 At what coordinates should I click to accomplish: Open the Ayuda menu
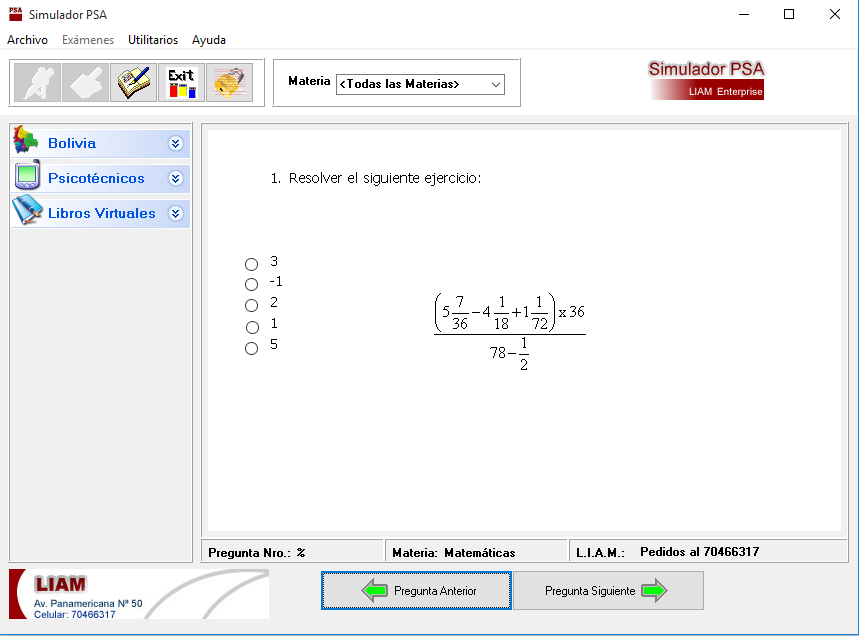[x=209, y=40]
